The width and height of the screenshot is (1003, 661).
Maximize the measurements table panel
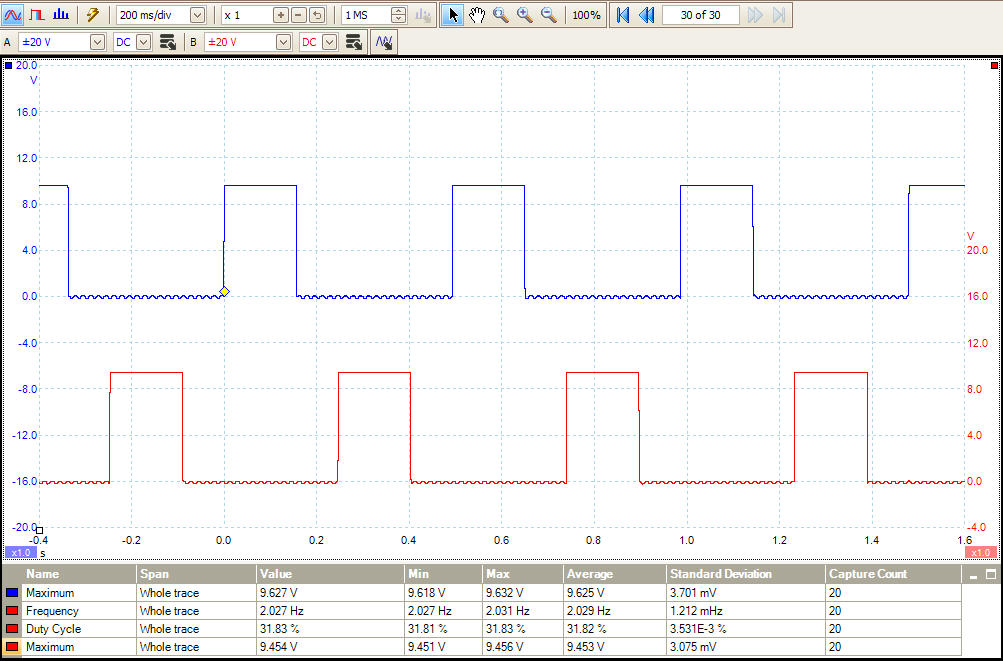tap(991, 575)
